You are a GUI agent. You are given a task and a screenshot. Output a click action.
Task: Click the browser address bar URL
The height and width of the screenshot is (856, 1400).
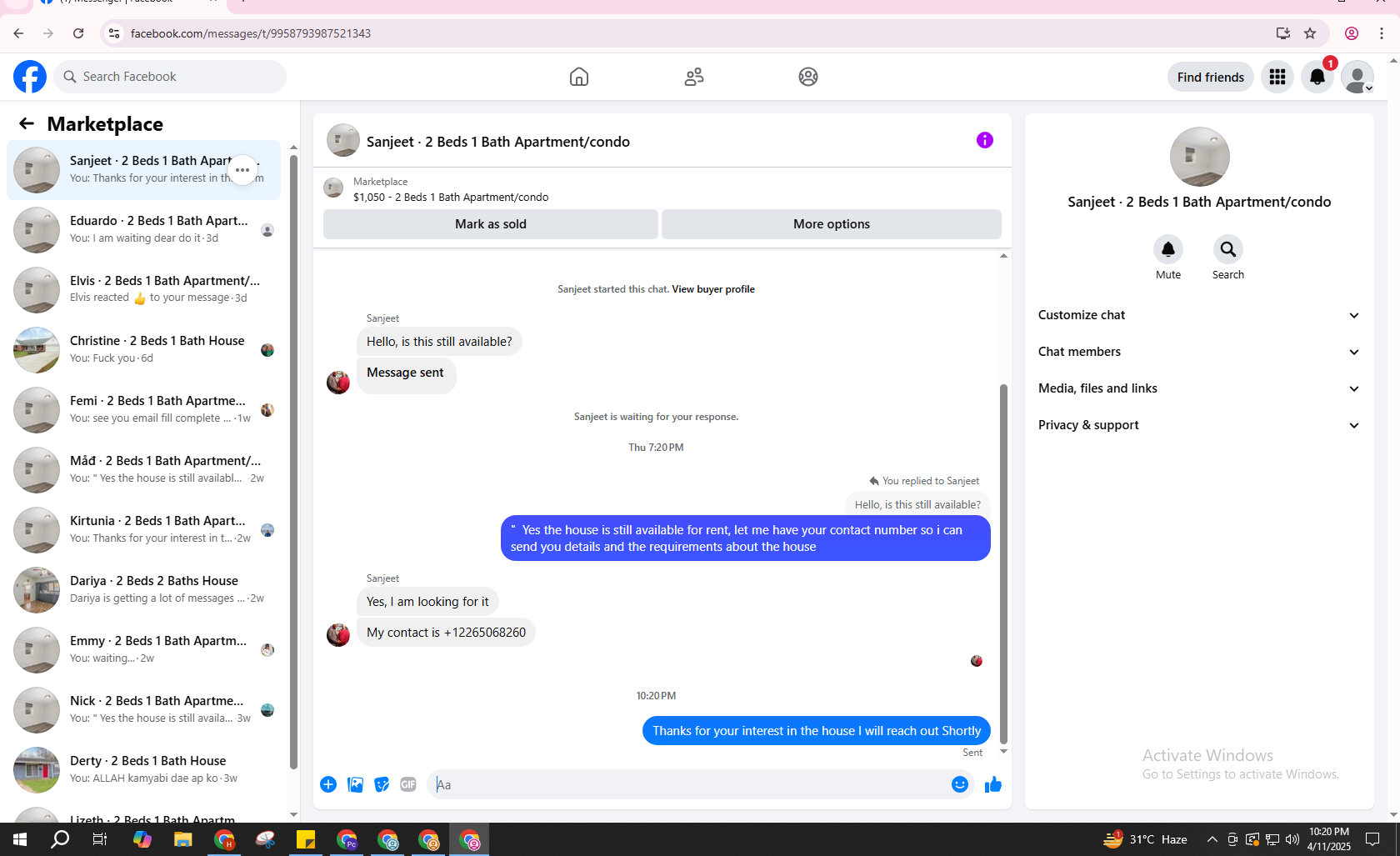tap(251, 33)
